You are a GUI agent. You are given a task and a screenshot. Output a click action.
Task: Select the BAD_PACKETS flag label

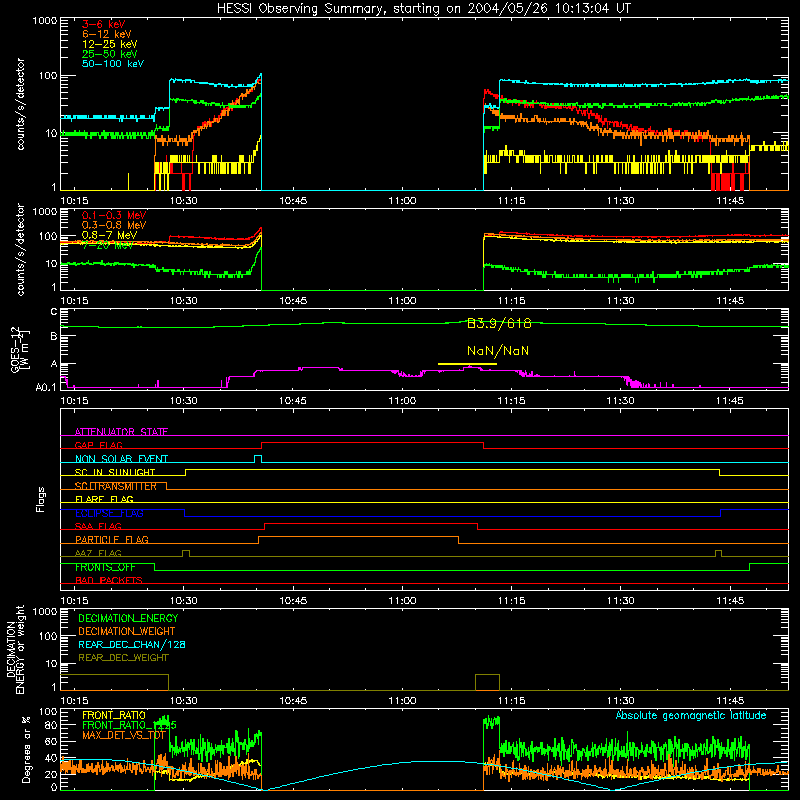109,580
